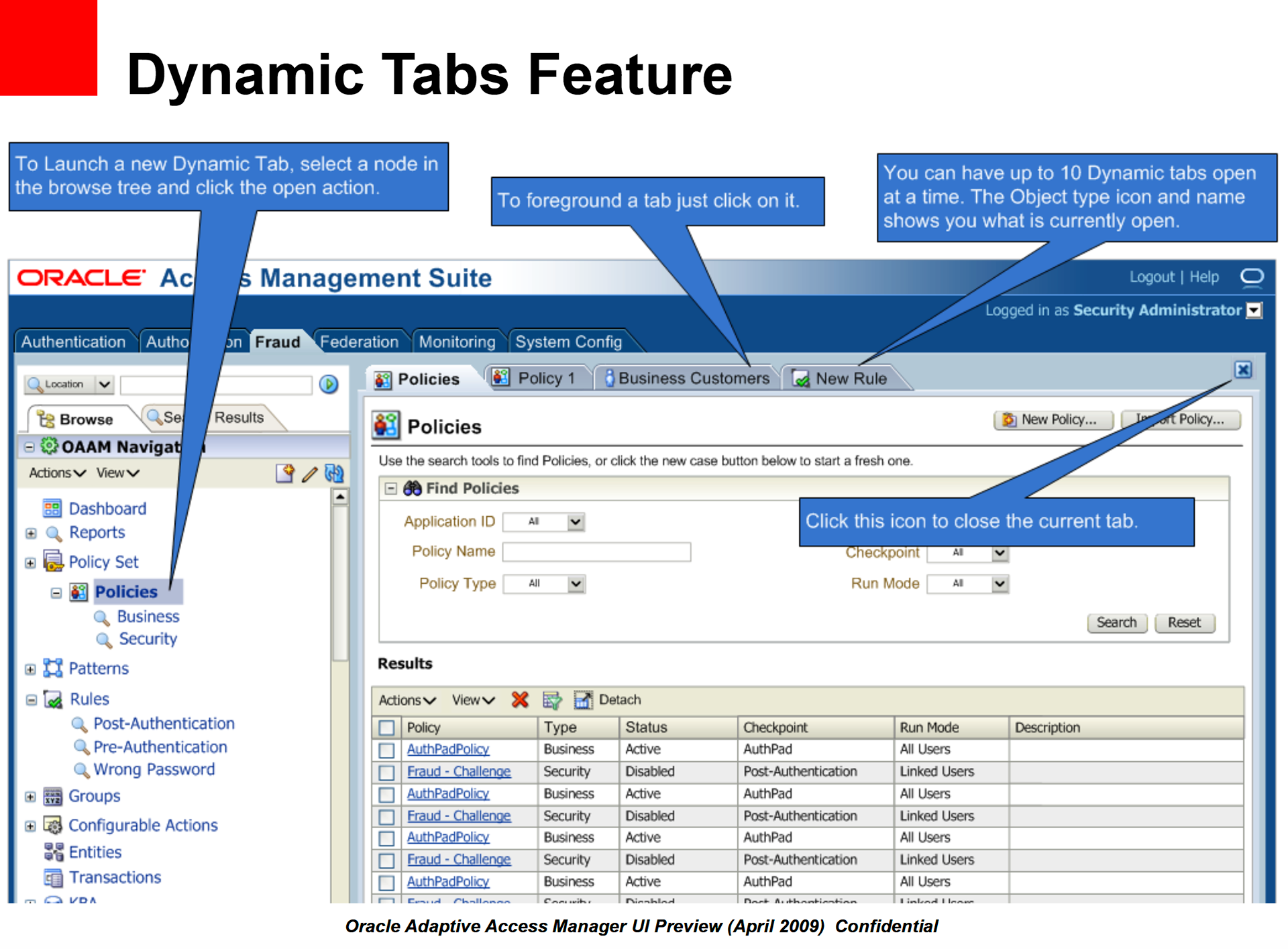The width and height of the screenshot is (1288, 949).
Task: Open Post-Authentication under Rules
Action: point(164,723)
